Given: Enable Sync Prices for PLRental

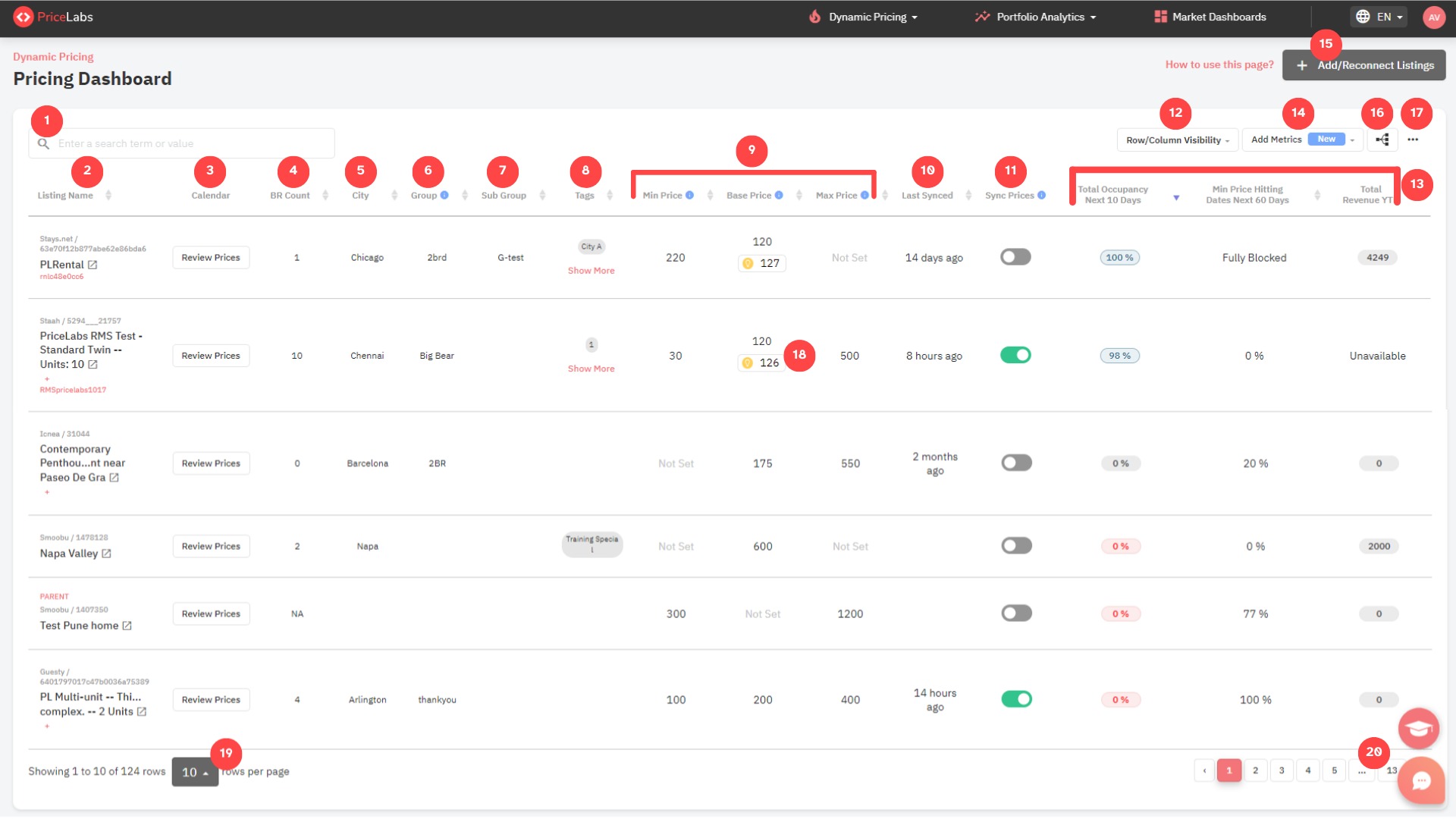Looking at the screenshot, I should (1015, 257).
